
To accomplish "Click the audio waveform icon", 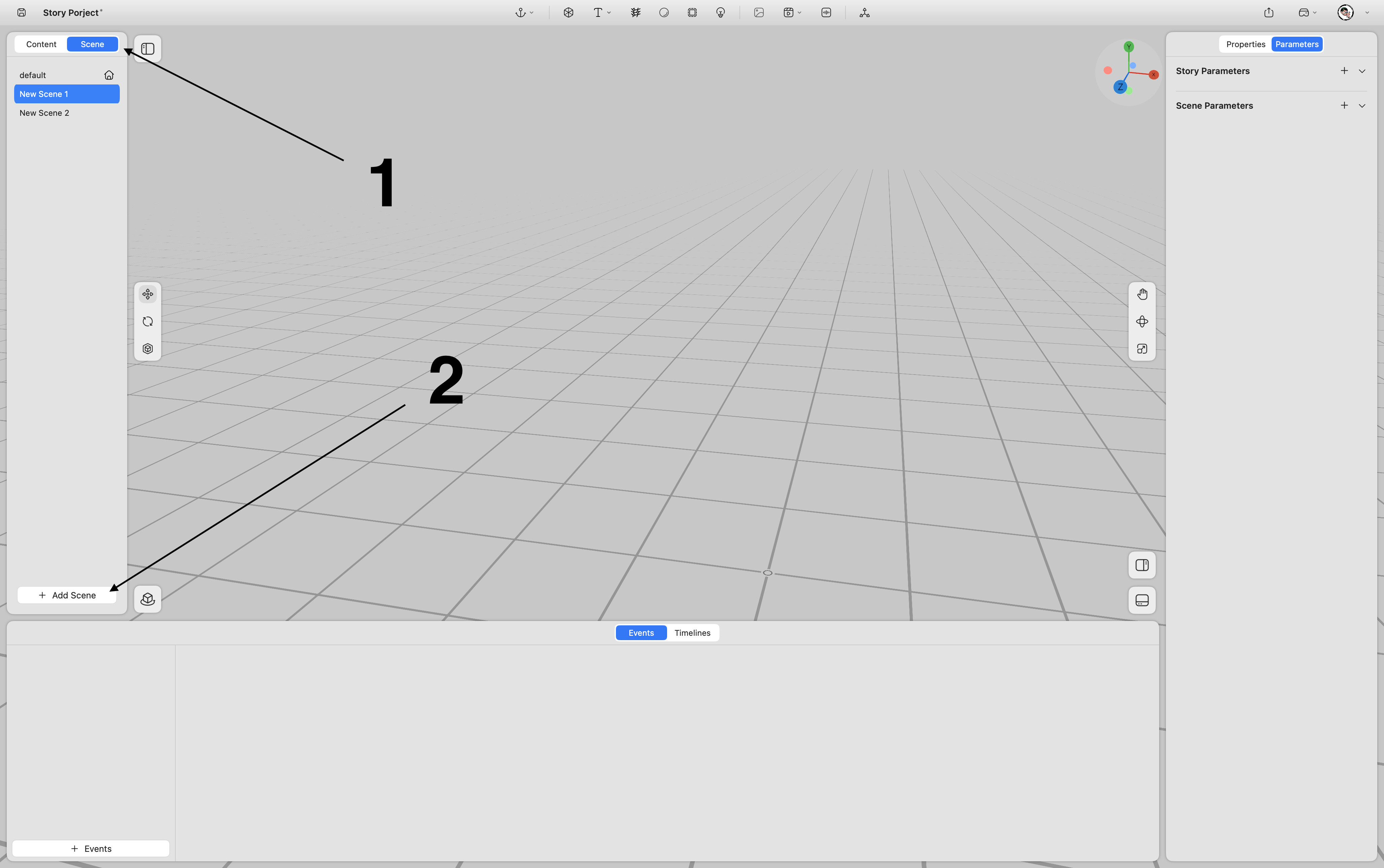I will click(x=826, y=13).
